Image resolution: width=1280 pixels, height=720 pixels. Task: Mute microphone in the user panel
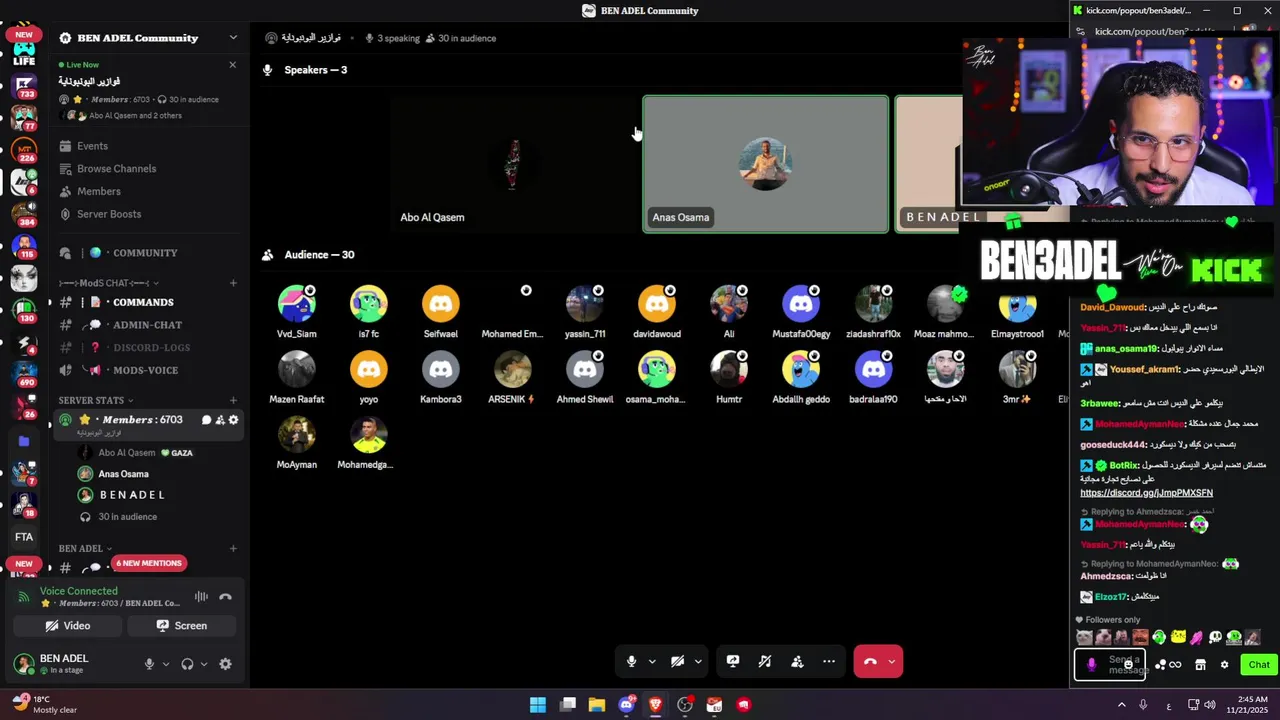149,664
